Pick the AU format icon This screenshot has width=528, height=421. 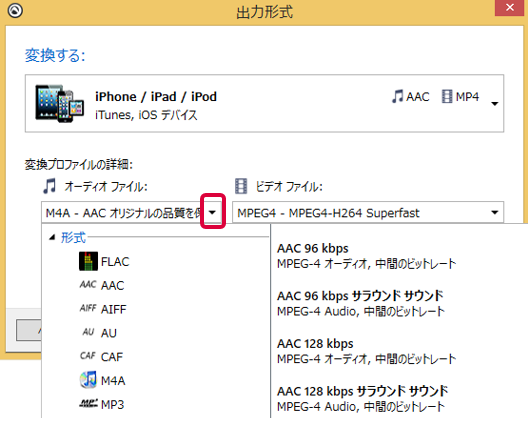[x=88, y=332]
